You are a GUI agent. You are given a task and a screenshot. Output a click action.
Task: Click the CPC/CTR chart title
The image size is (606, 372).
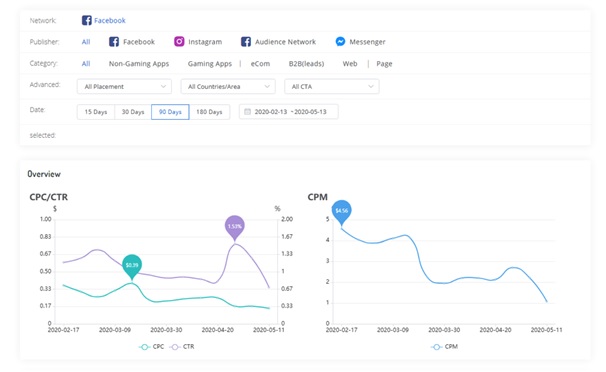pos(49,197)
